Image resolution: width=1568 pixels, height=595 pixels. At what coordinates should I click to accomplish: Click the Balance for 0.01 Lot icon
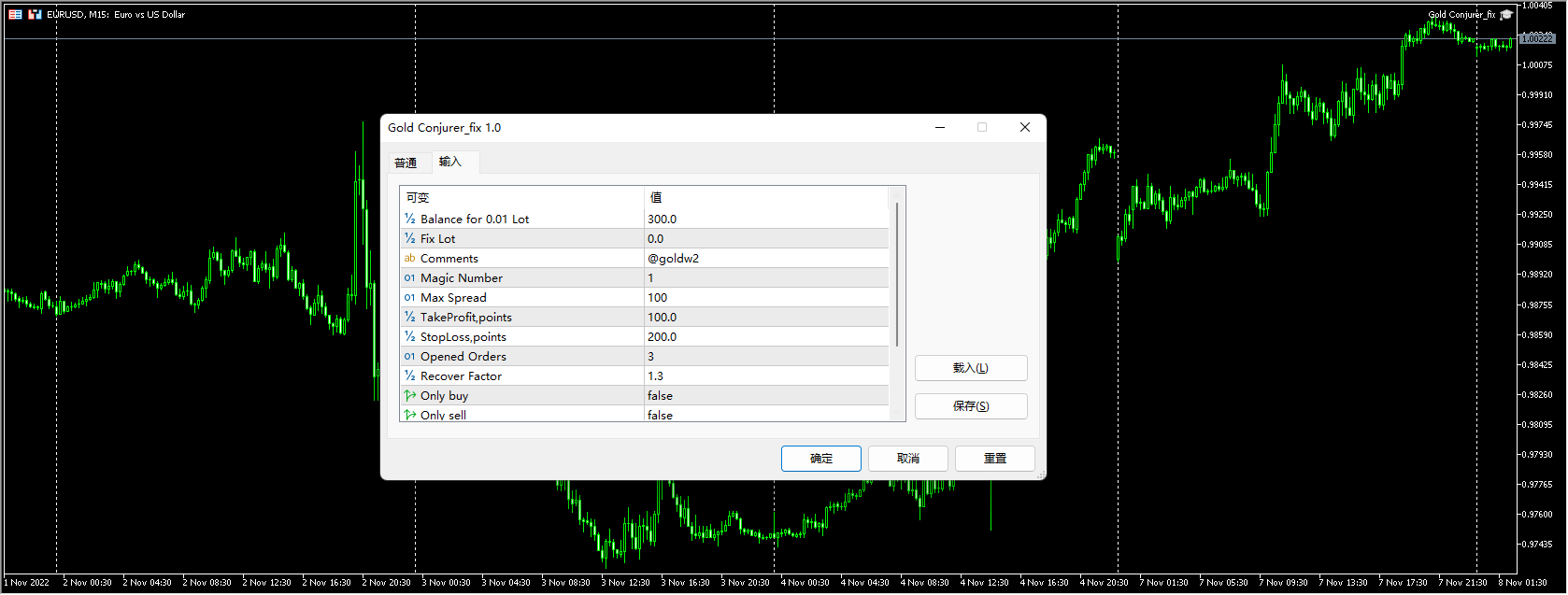pyautogui.click(x=409, y=220)
